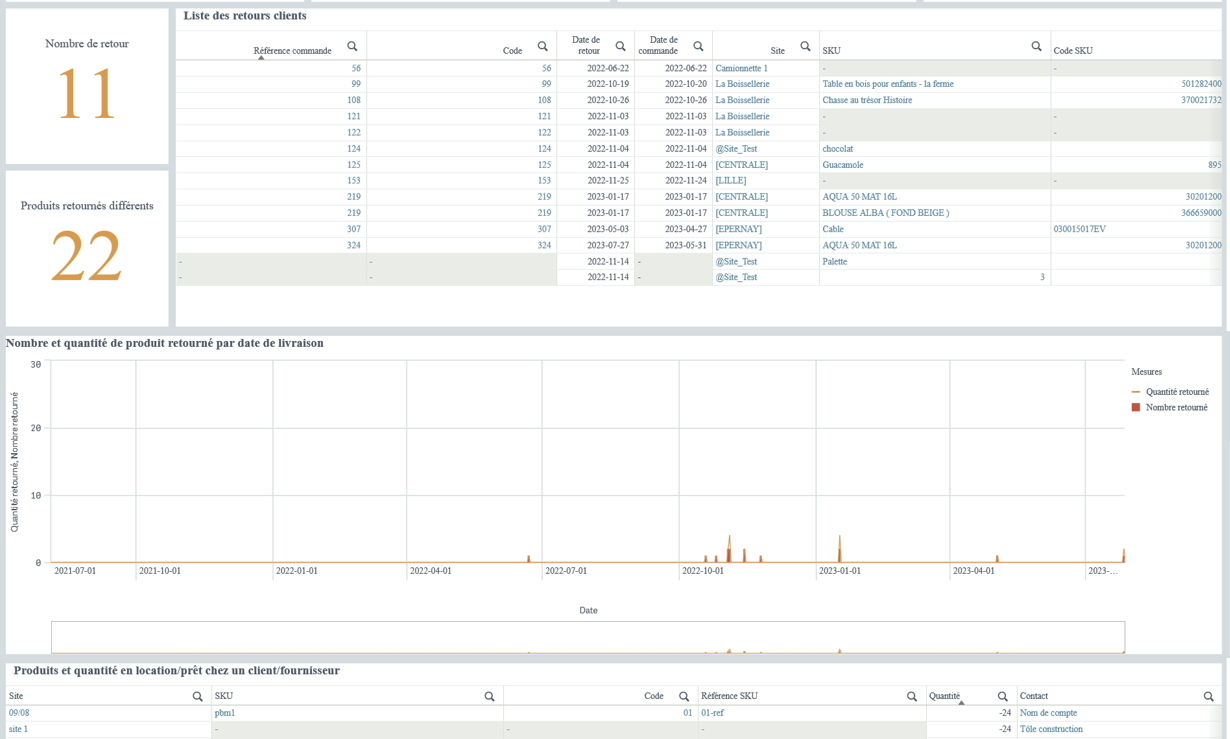Select the Guacamole SKU cell
This screenshot has width=1230, height=739.
[843, 165]
